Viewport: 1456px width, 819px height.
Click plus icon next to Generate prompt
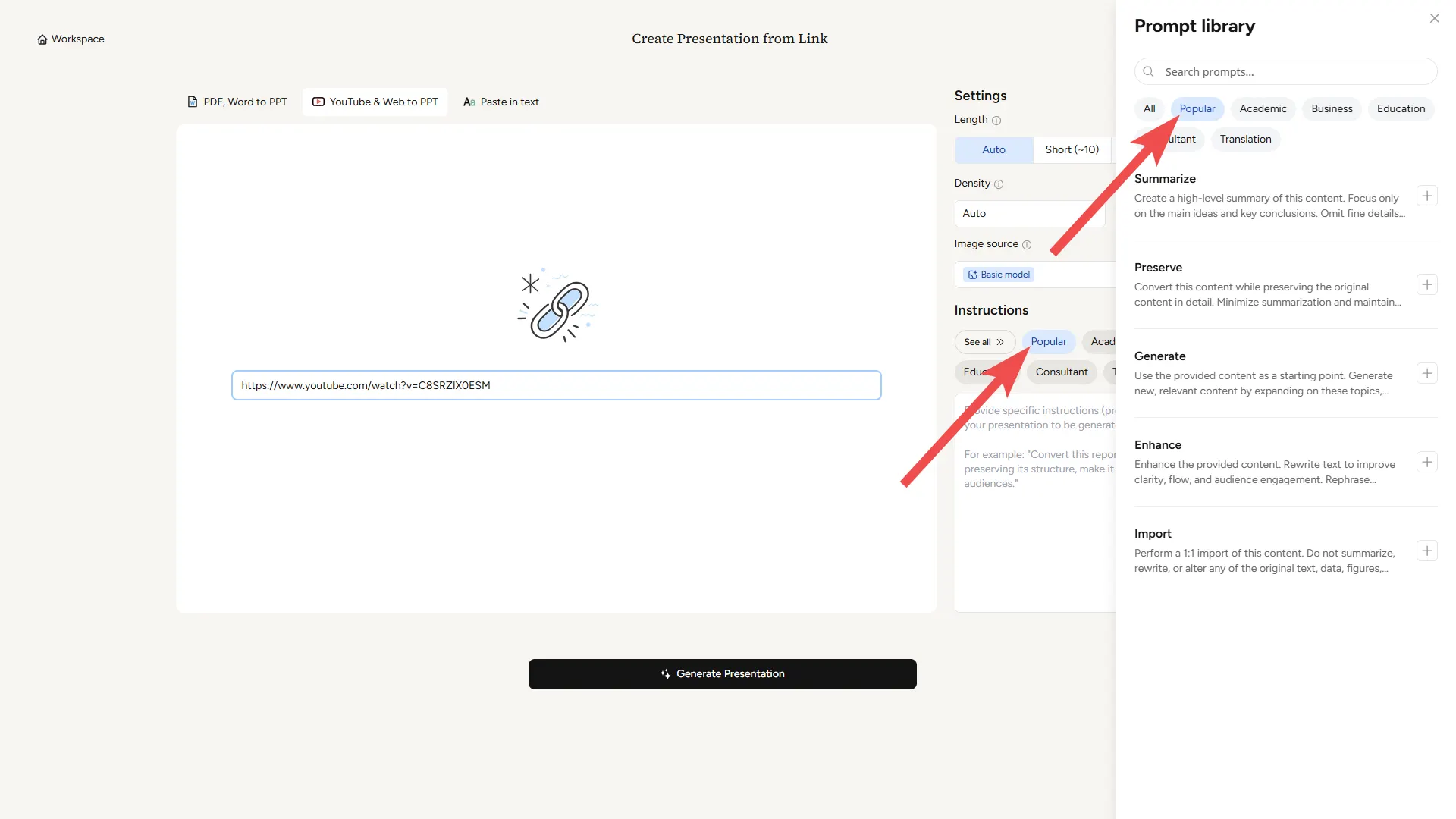click(x=1426, y=374)
